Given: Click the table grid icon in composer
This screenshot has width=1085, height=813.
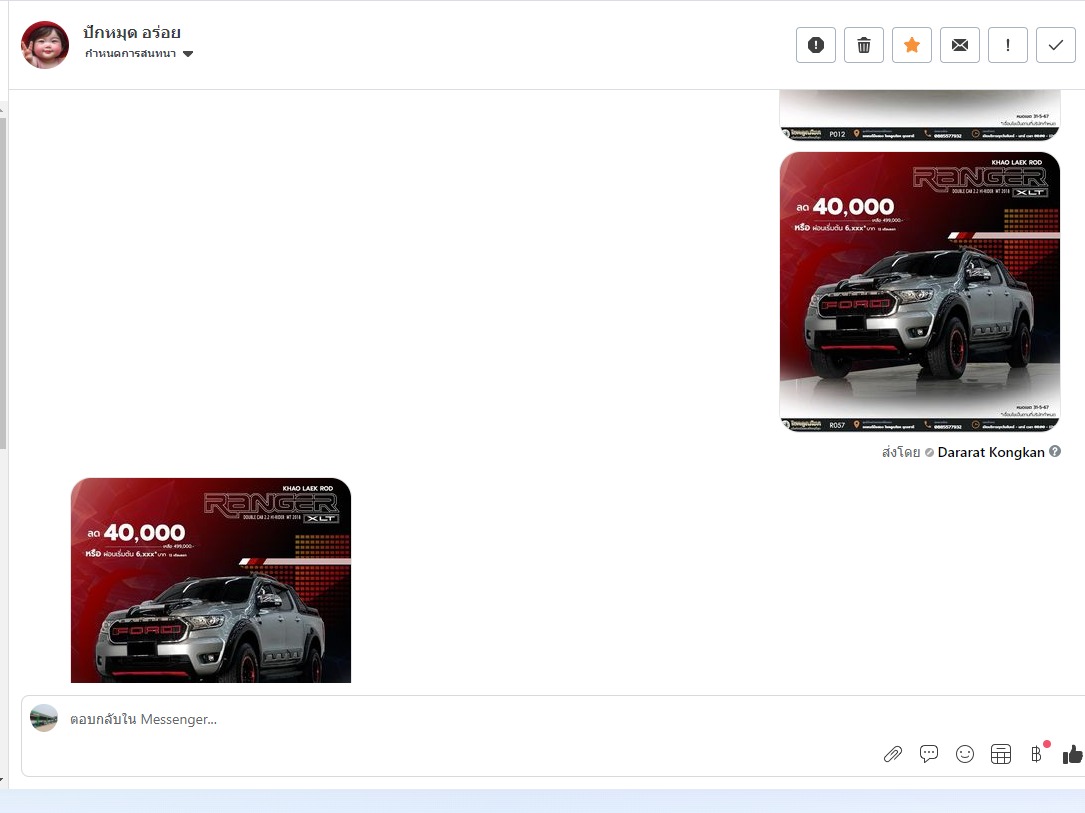Looking at the screenshot, I should point(1001,754).
